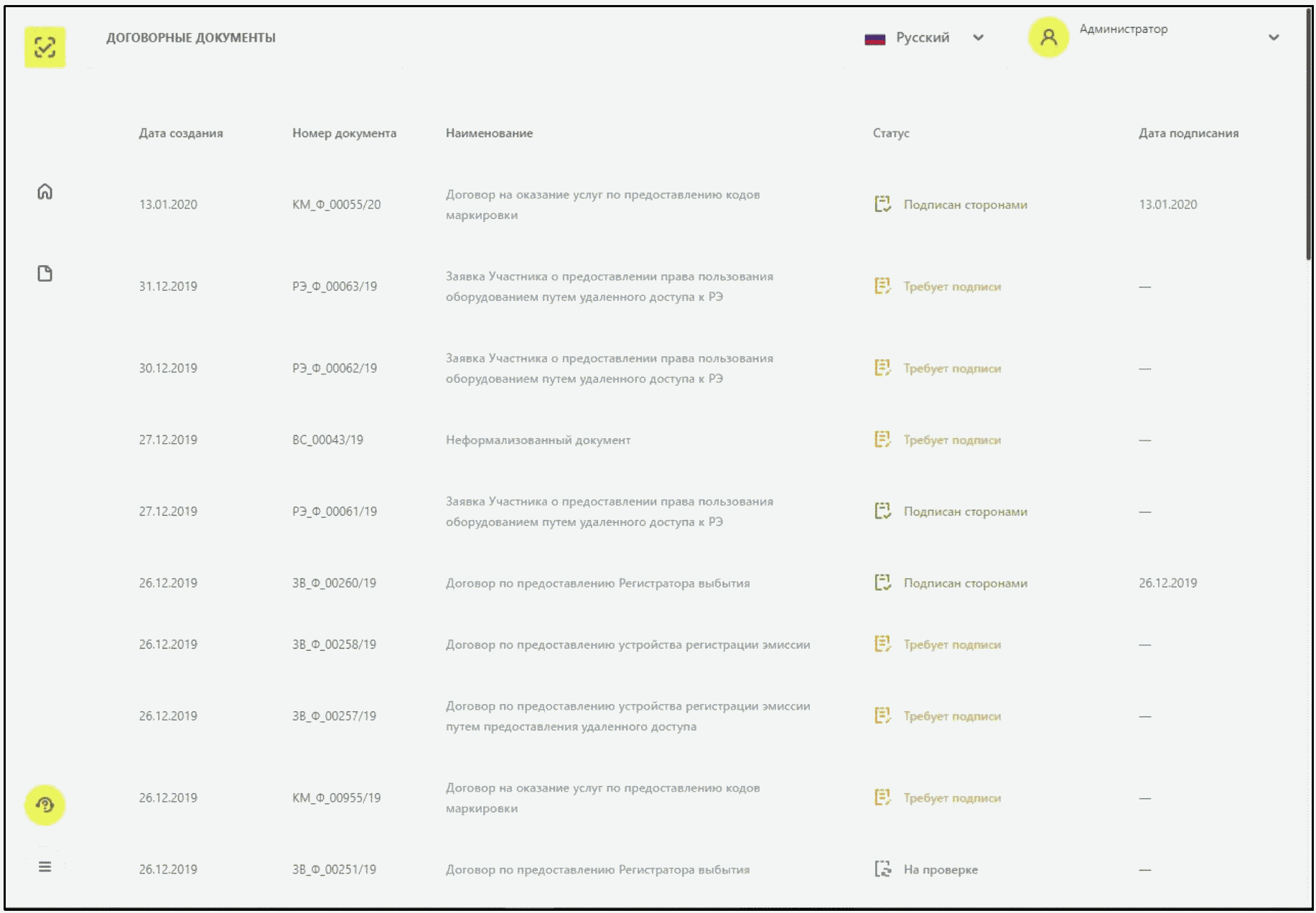Expand the language chevron arrow
Image resolution: width=1316 pixels, height=913 pixels.
(x=978, y=38)
